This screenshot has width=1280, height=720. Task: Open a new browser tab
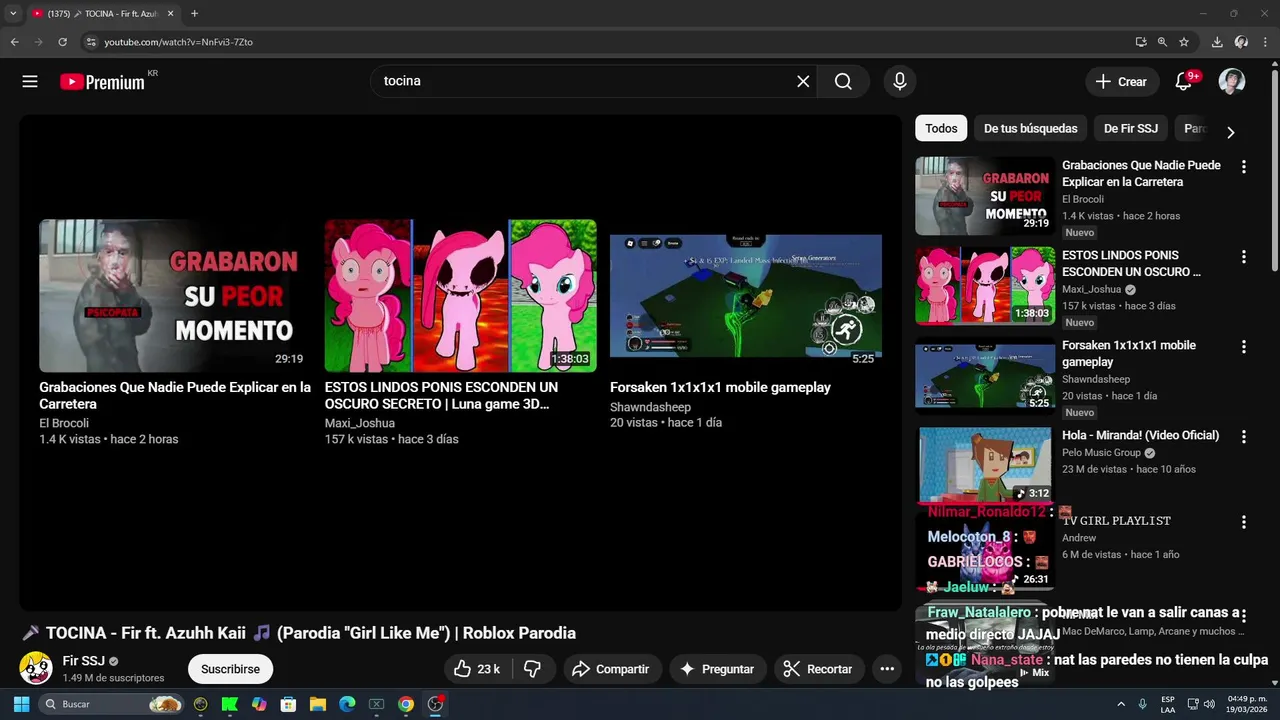tap(194, 14)
